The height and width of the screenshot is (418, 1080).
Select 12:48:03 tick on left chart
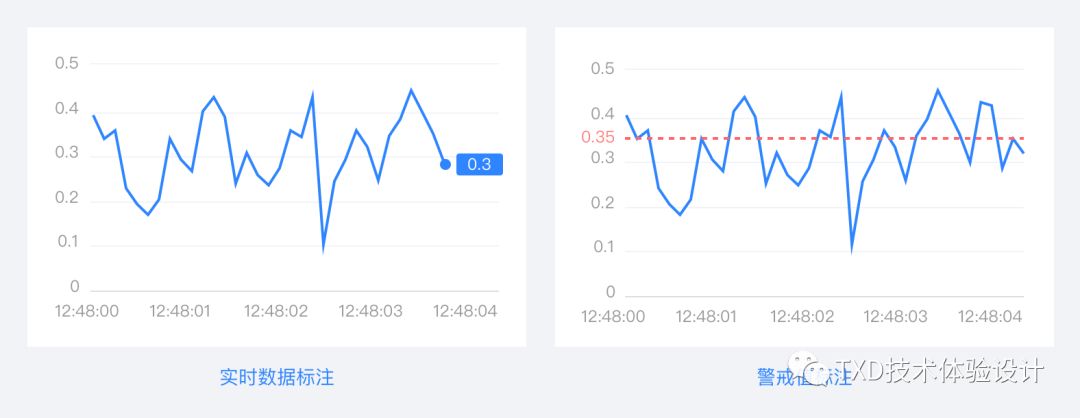370,311
